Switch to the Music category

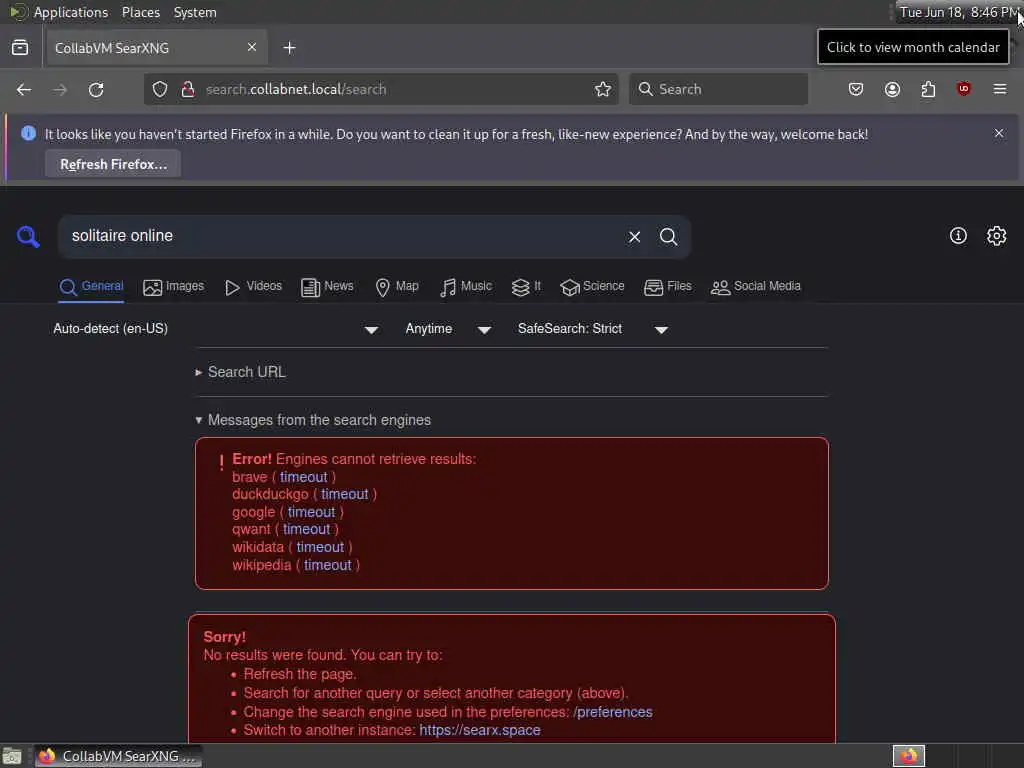point(465,287)
